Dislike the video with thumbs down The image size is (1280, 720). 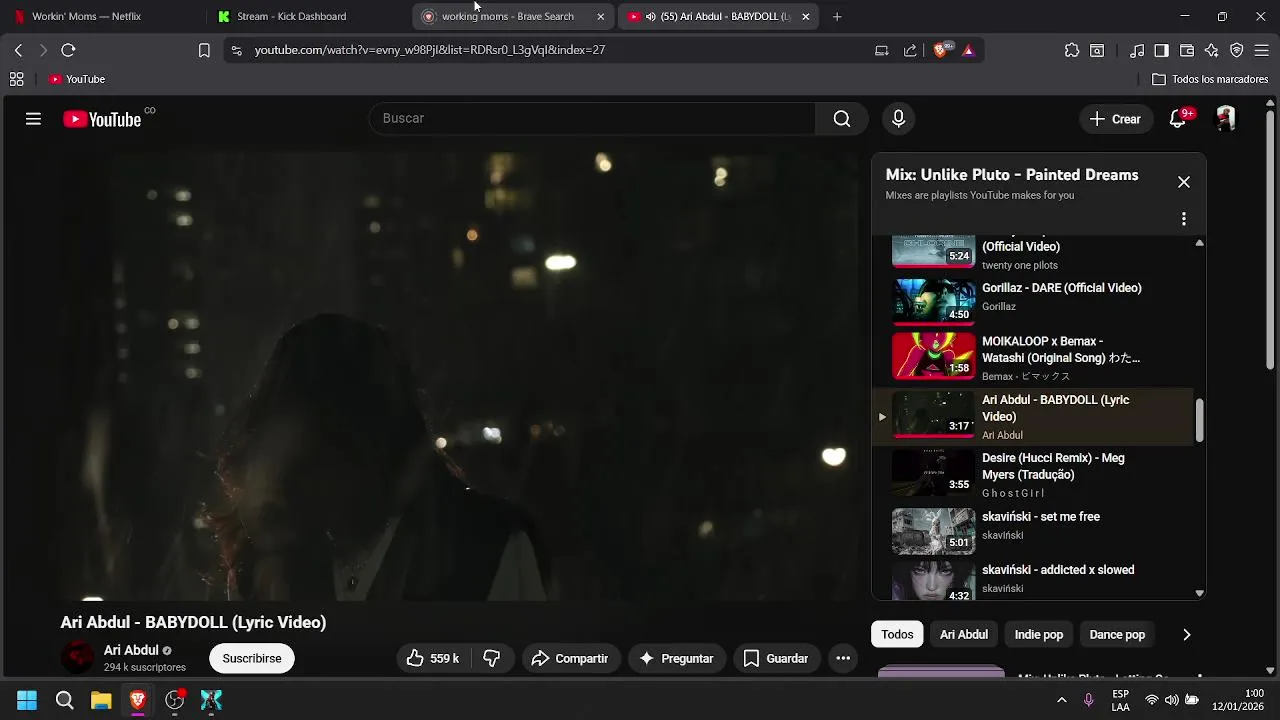click(x=492, y=658)
